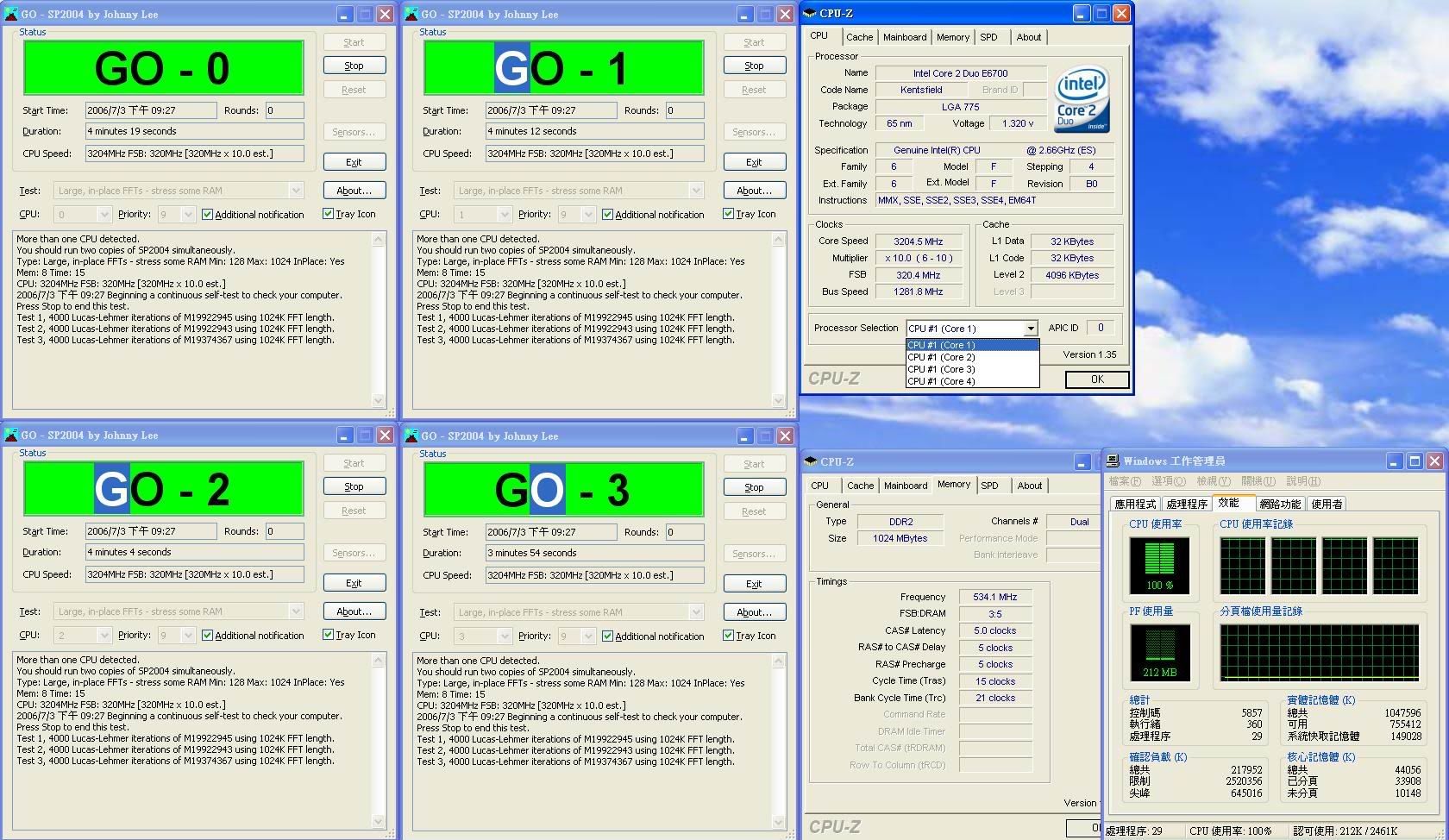Toggle Tray Icon checkbox in GO-2 window
The width and height of the screenshot is (1449, 840).
[x=328, y=634]
